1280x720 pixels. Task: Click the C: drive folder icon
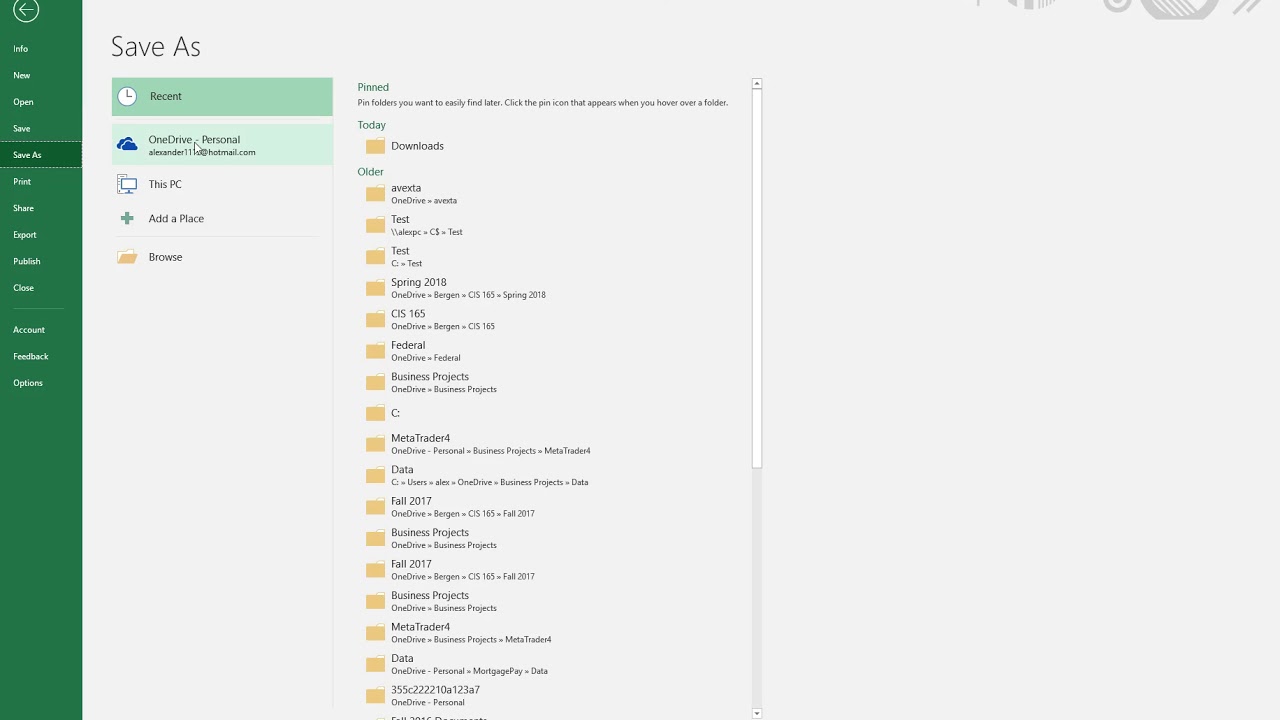375,413
